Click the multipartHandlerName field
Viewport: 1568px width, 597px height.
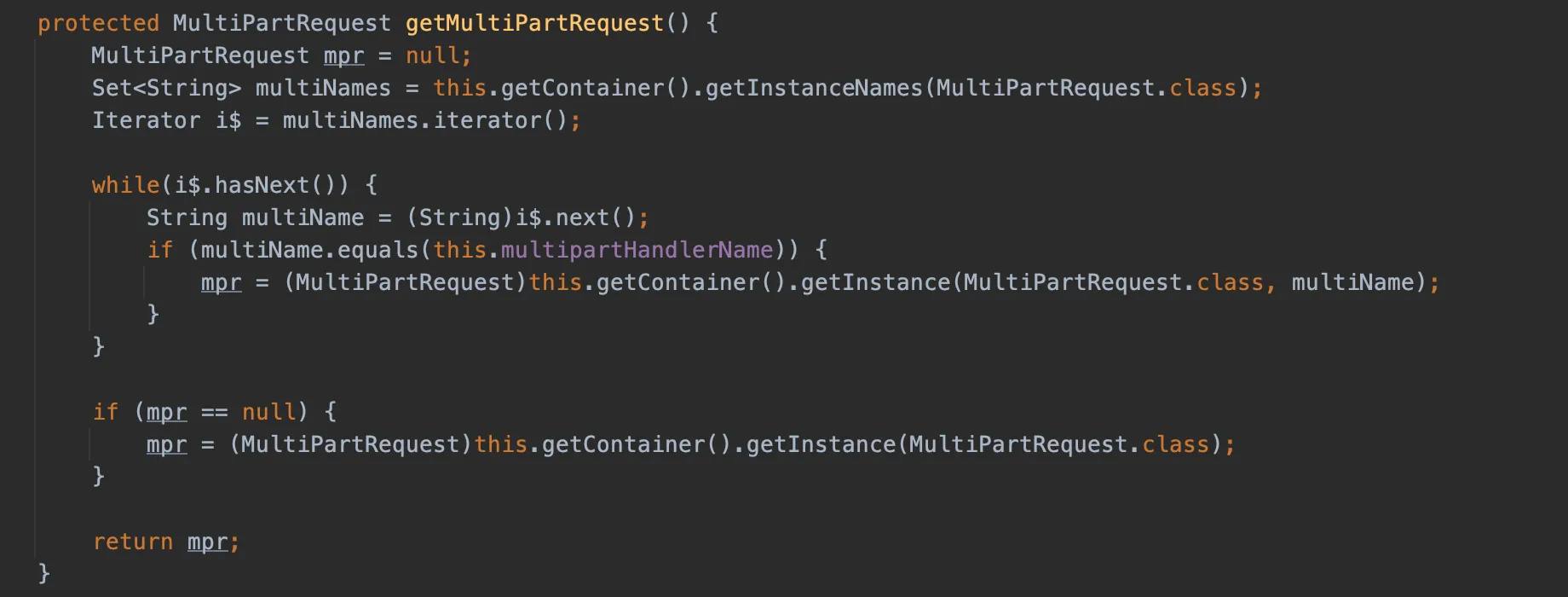637,250
